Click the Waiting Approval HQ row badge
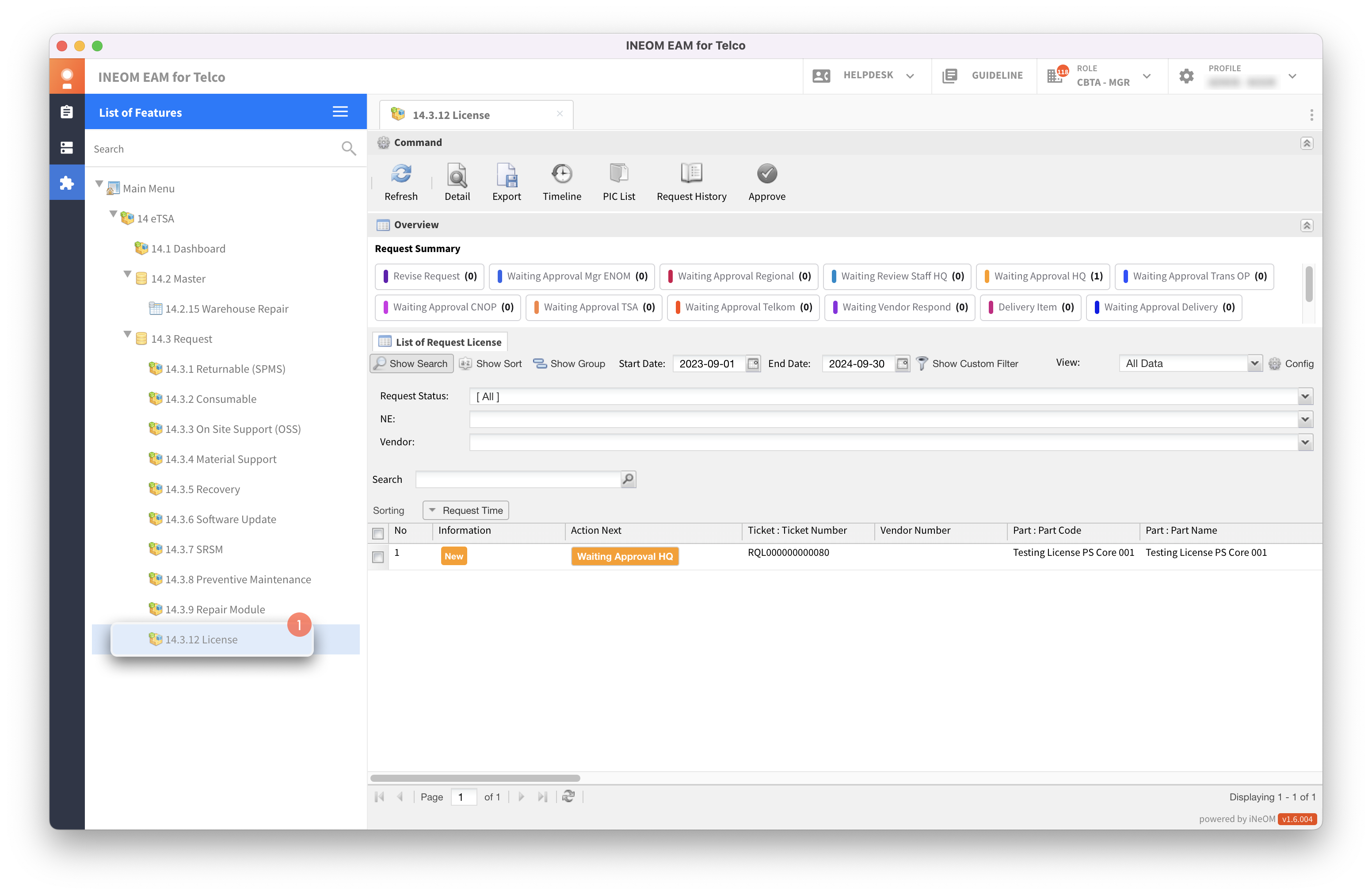 click(x=624, y=556)
